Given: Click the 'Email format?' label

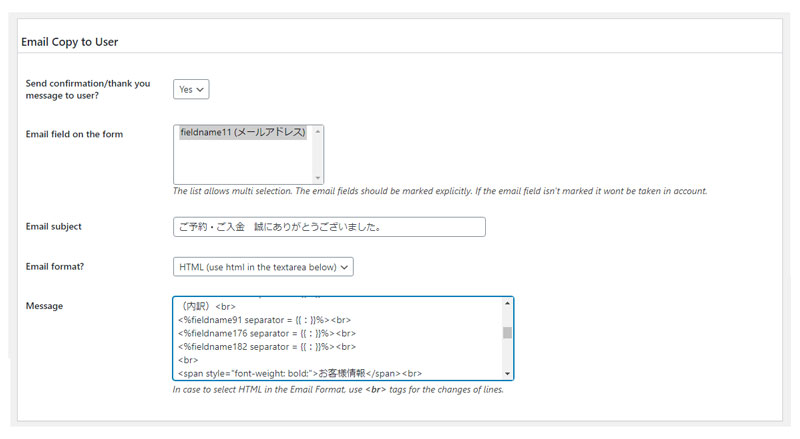Looking at the screenshot, I should 55,266.
